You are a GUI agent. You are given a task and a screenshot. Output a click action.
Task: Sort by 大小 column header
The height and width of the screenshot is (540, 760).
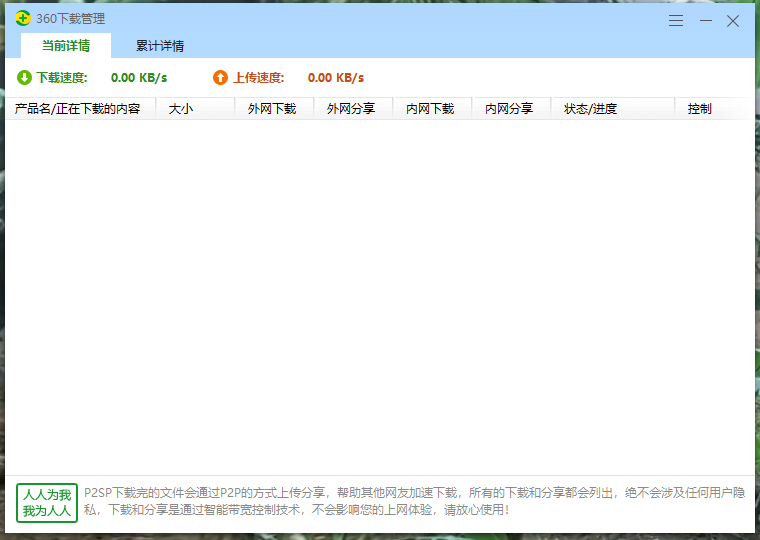point(196,109)
